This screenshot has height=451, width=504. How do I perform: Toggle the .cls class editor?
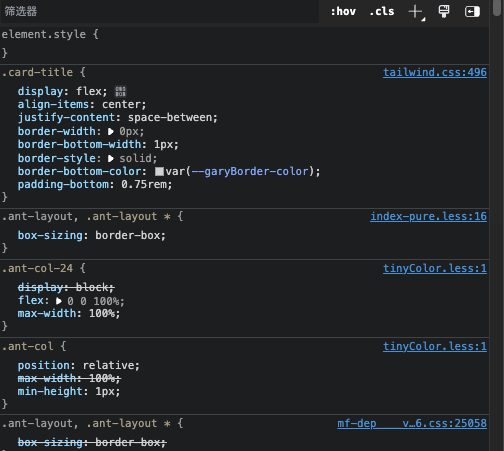coord(382,12)
